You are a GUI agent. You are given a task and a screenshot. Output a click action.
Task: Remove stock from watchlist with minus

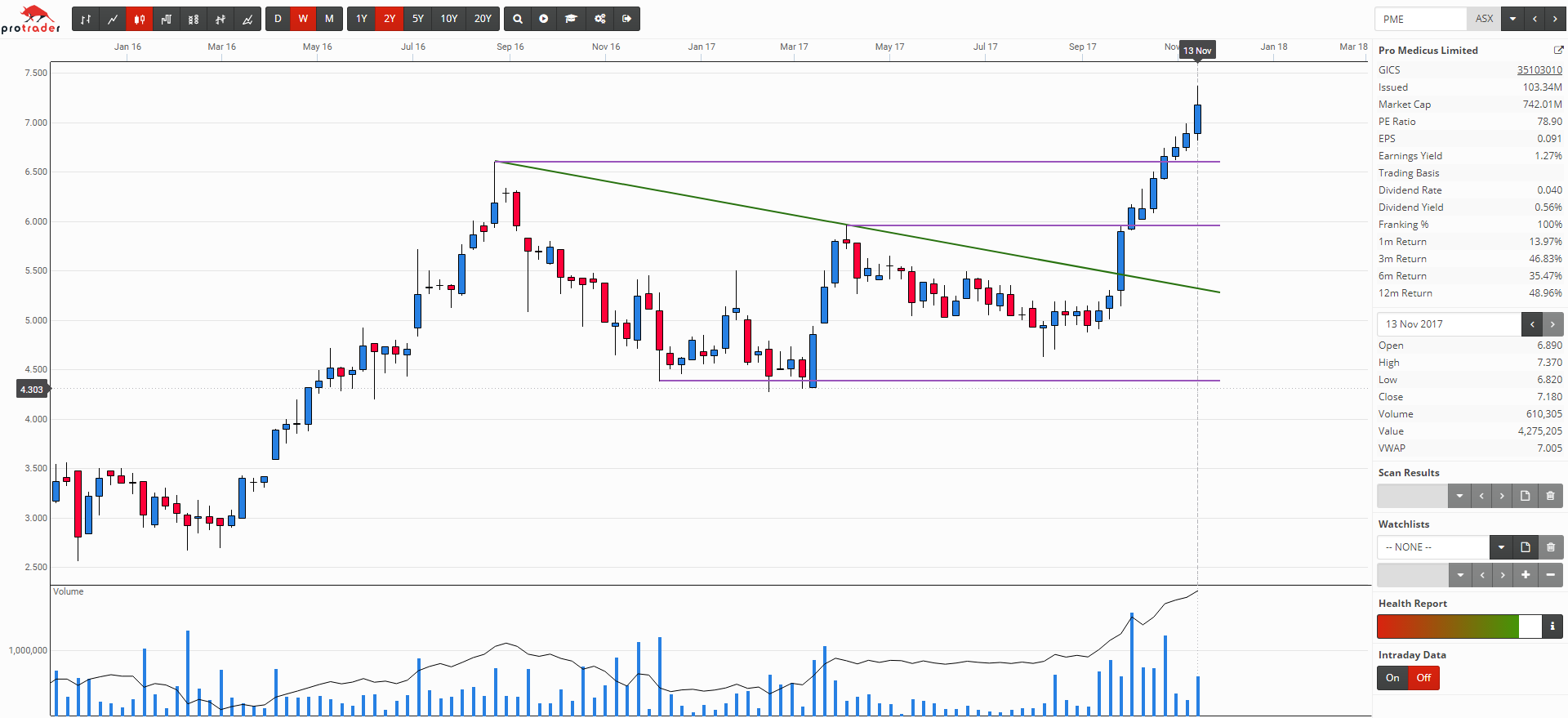1551,575
